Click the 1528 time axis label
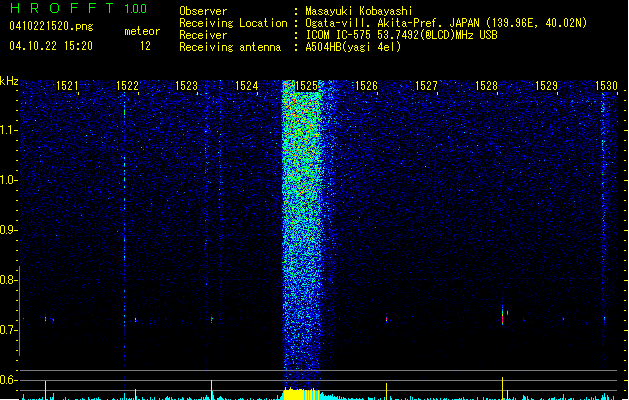The image size is (629, 400). point(486,86)
